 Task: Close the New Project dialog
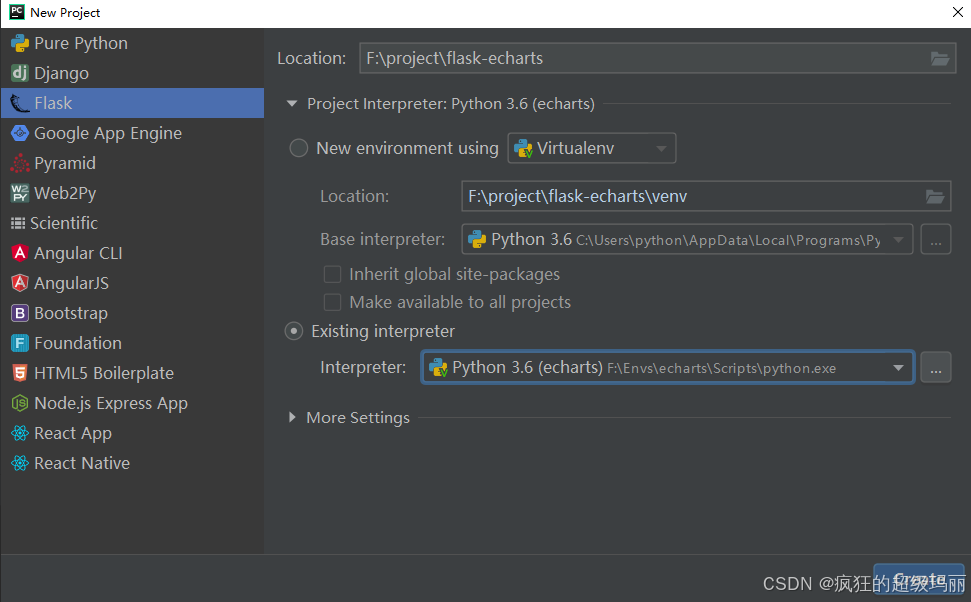pyautogui.click(x=957, y=12)
